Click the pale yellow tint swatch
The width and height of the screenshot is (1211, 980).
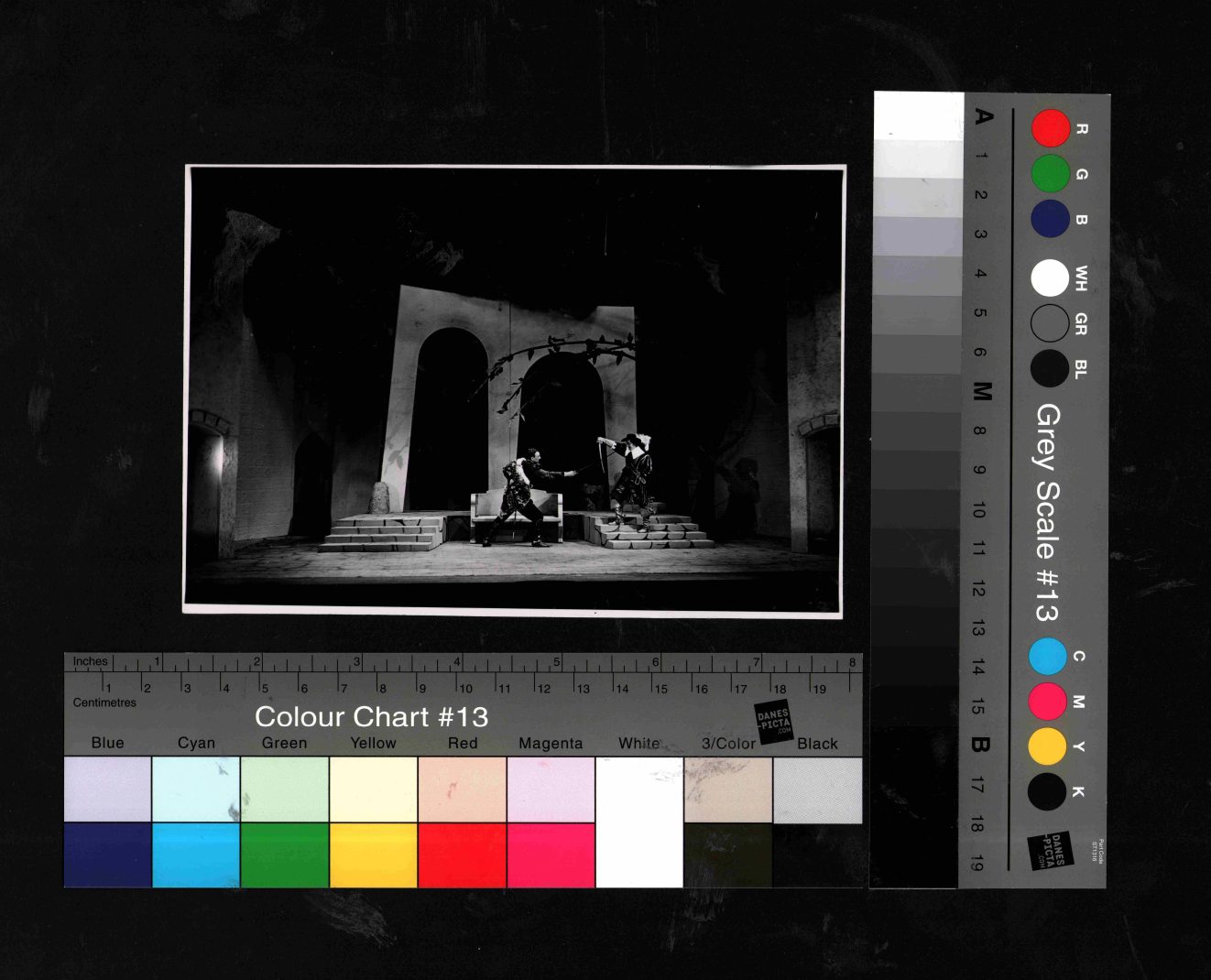point(373,789)
